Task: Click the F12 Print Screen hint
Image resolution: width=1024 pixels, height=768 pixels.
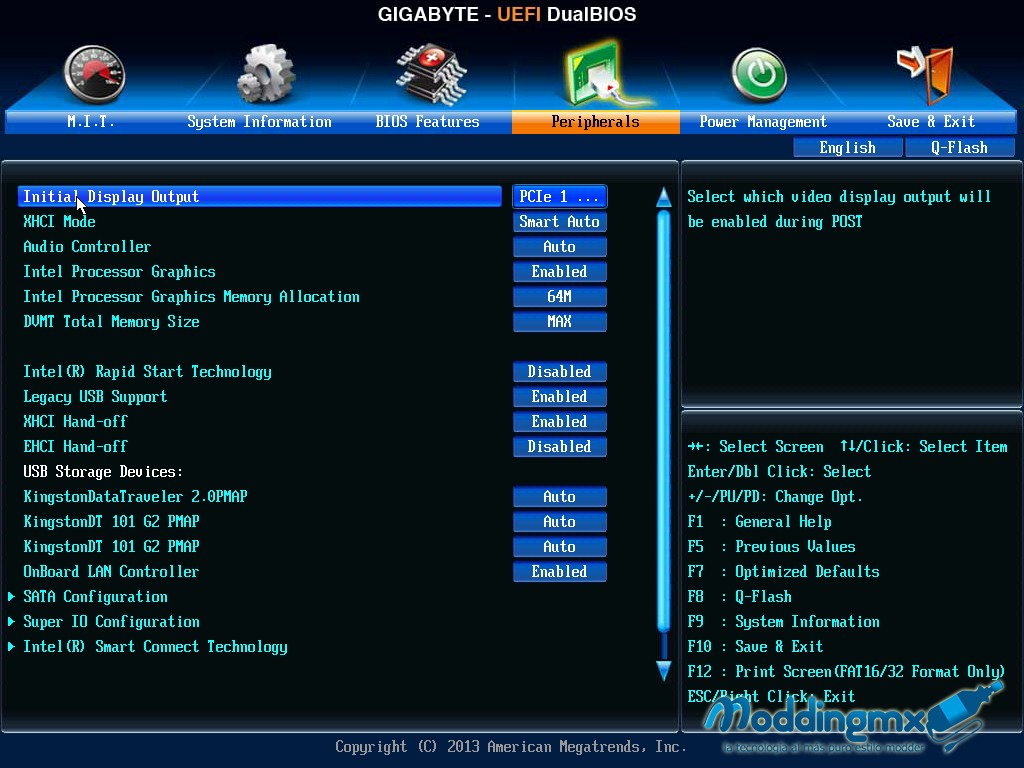Action: click(x=846, y=671)
